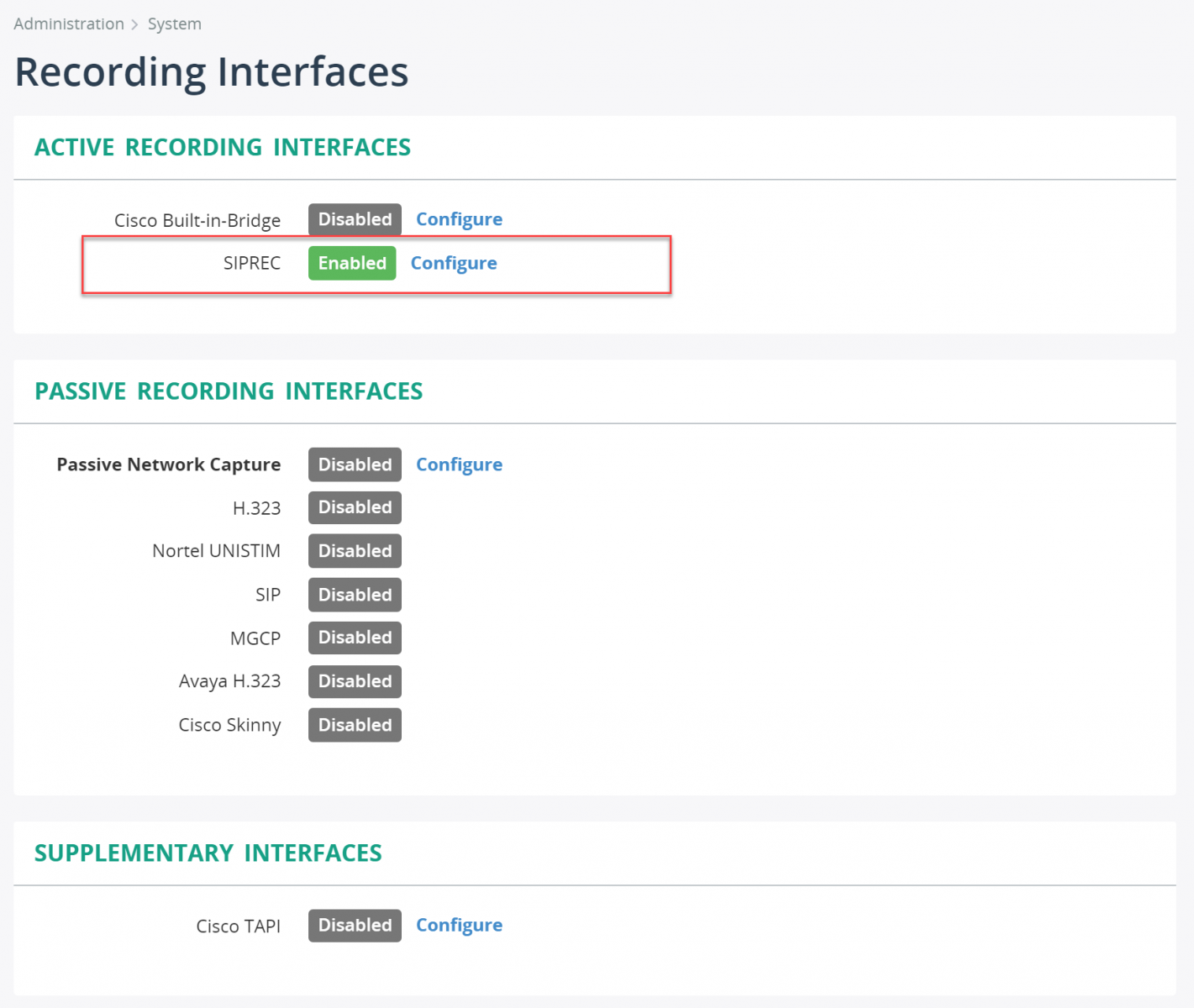
Task: Select the Avaya H.323 label
Action: pyautogui.click(x=230, y=681)
